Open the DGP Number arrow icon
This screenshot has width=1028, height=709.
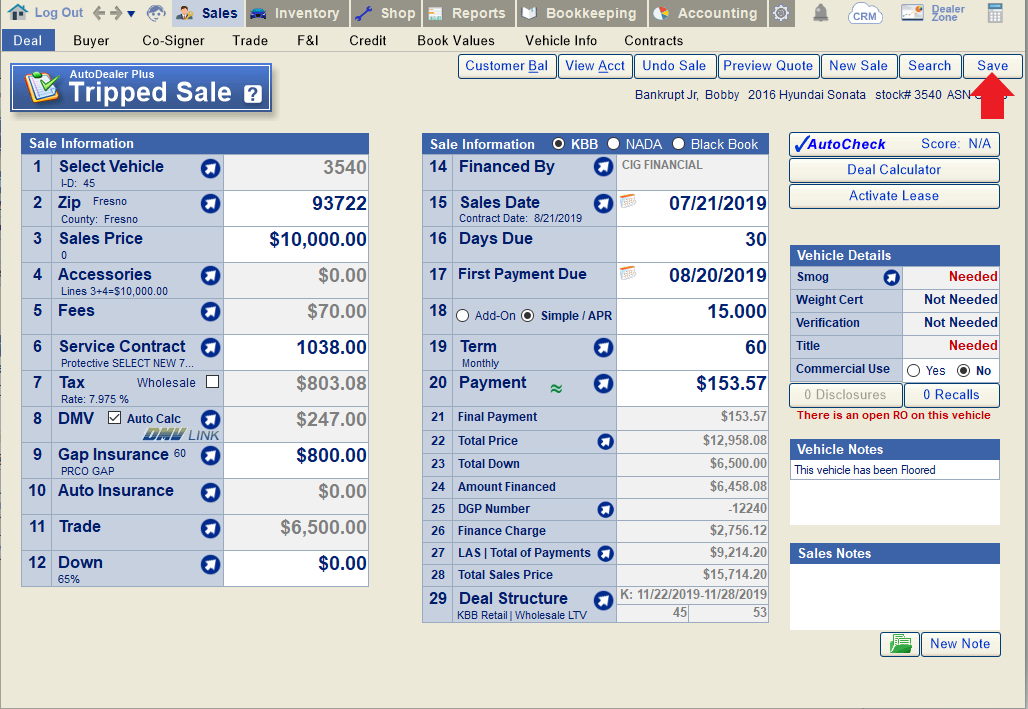click(x=606, y=510)
